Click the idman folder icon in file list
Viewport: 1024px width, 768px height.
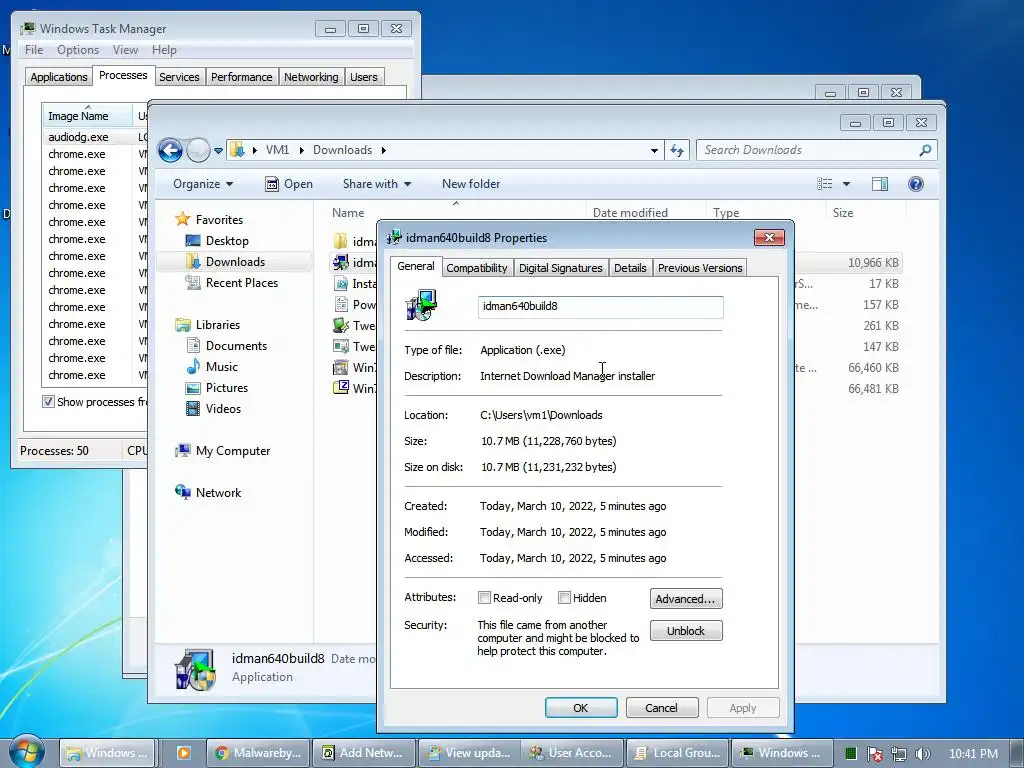(x=340, y=241)
